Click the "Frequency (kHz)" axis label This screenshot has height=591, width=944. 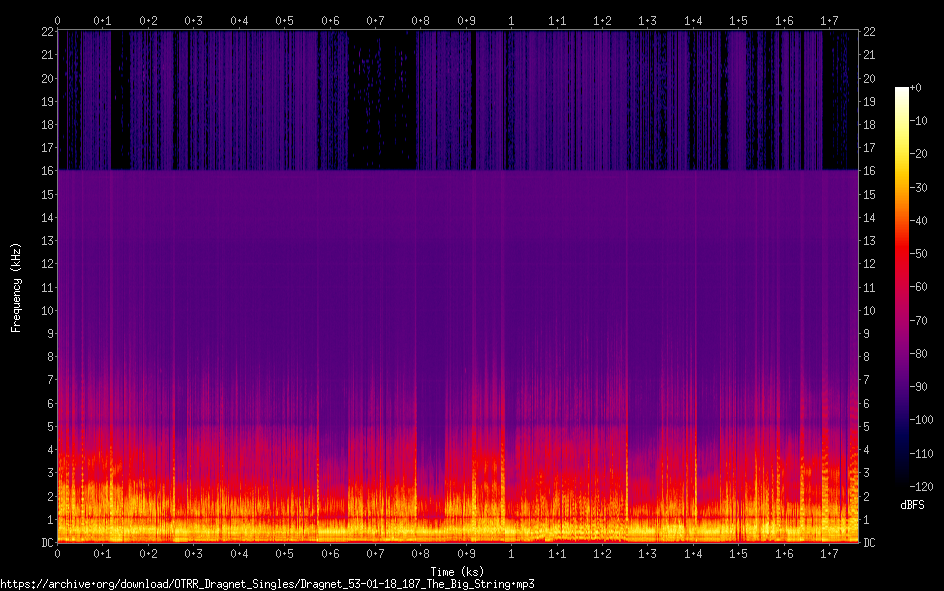coord(16,287)
